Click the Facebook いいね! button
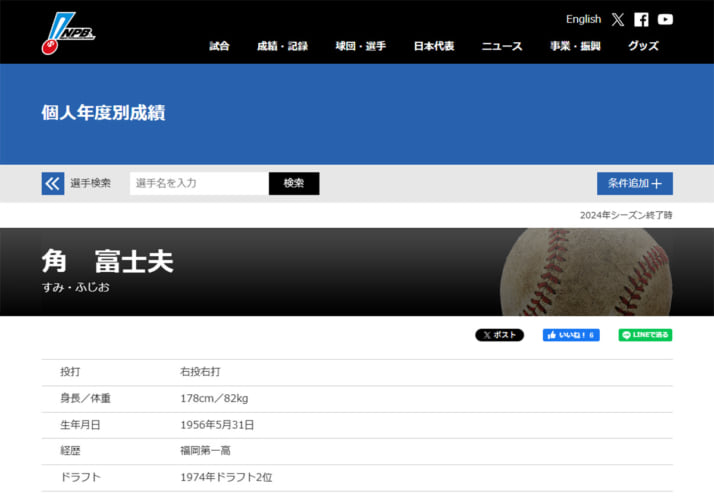 click(571, 335)
